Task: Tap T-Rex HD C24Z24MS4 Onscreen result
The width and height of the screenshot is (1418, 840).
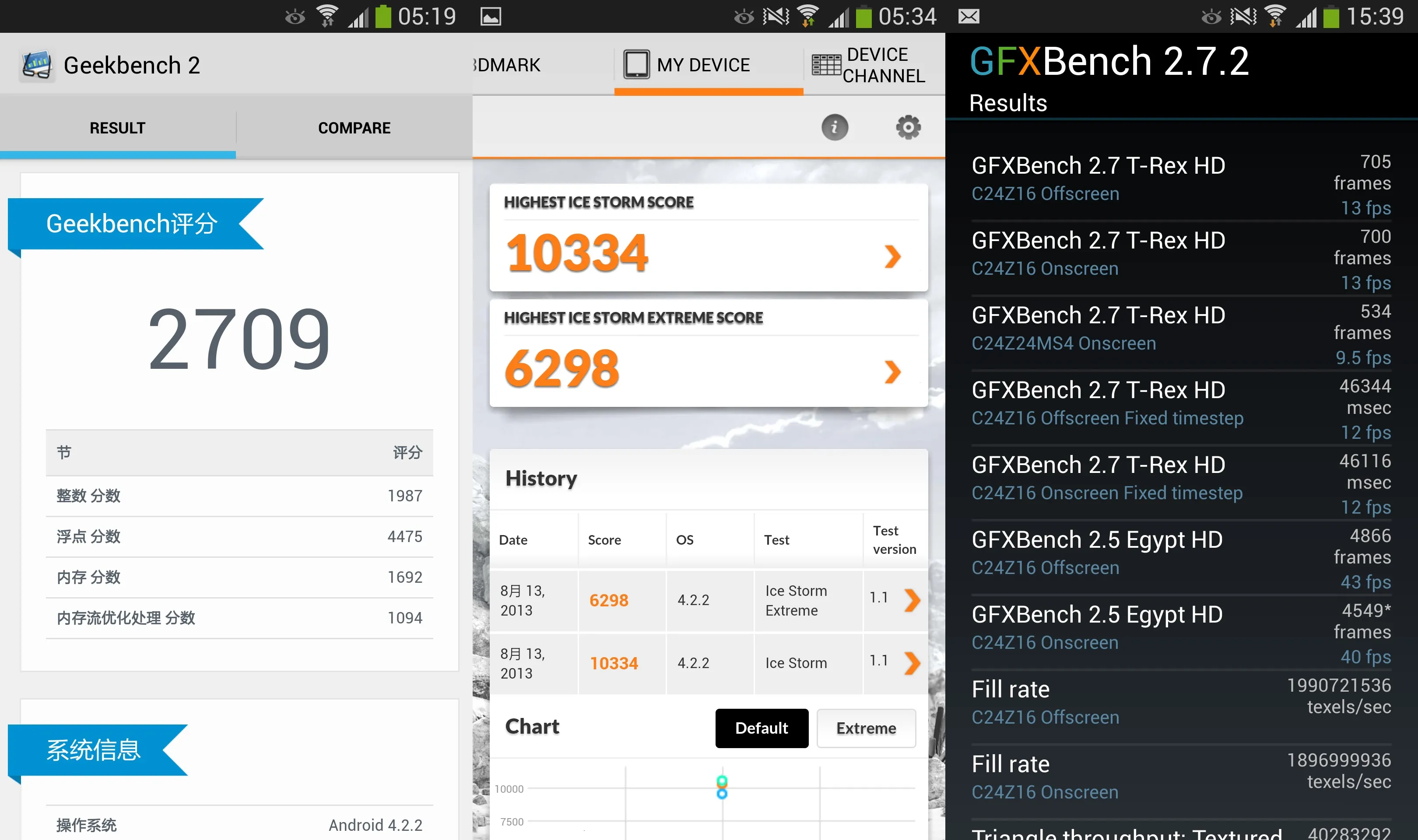Action: click(1181, 333)
